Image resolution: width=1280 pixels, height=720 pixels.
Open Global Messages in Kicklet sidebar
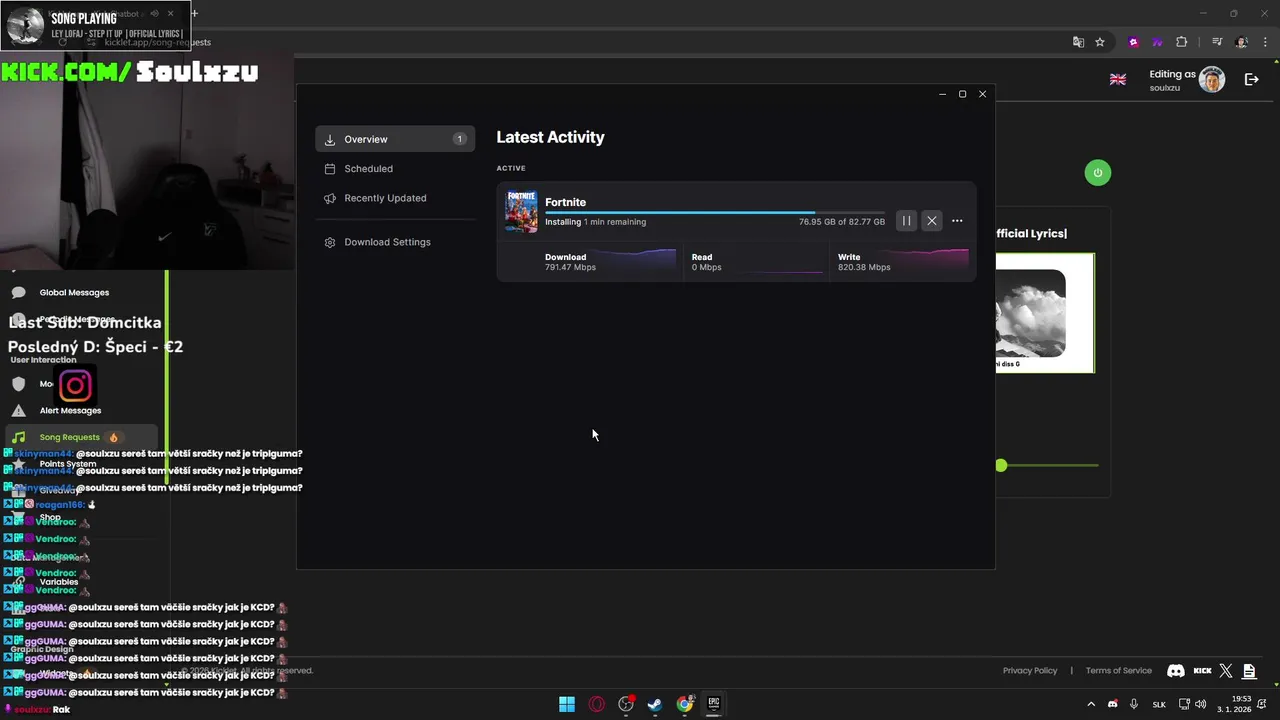click(74, 292)
